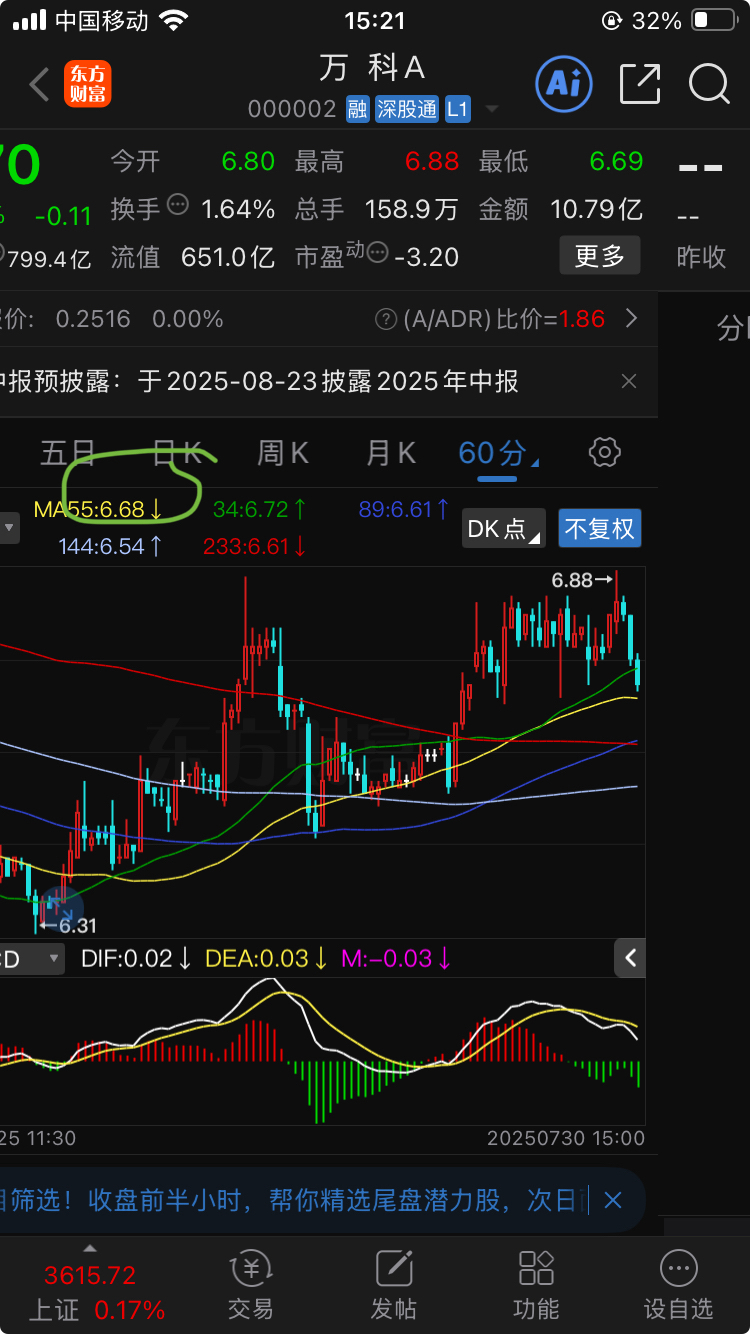
Task: Open the 发帖 post icon
Action: [394, 1285]
